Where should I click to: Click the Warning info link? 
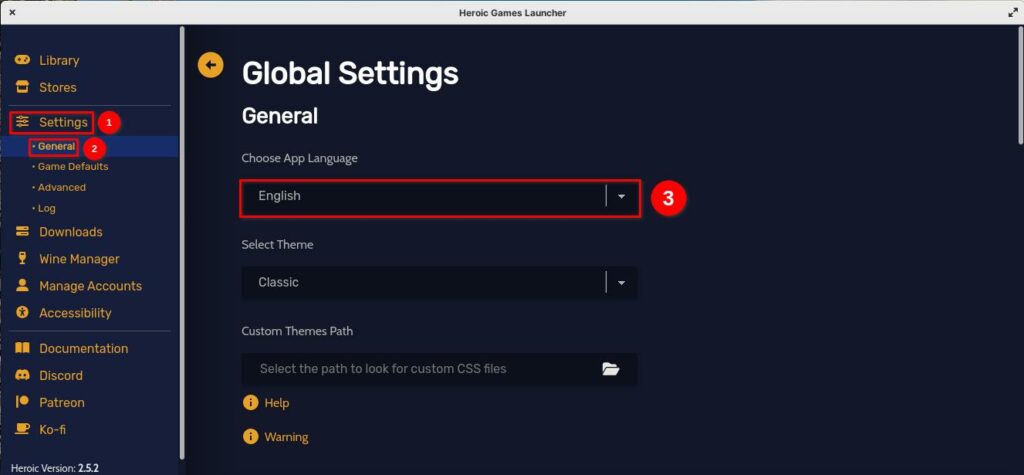(x=286, y=437)
